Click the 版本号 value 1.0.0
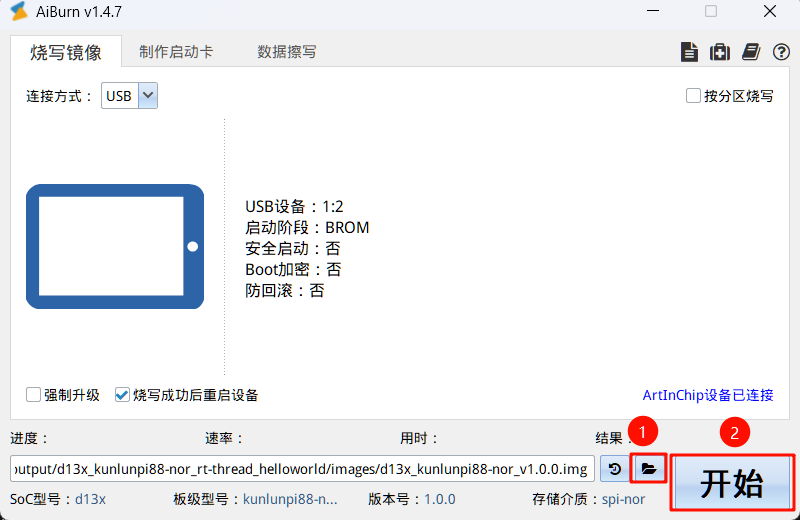 pos(440,499)
